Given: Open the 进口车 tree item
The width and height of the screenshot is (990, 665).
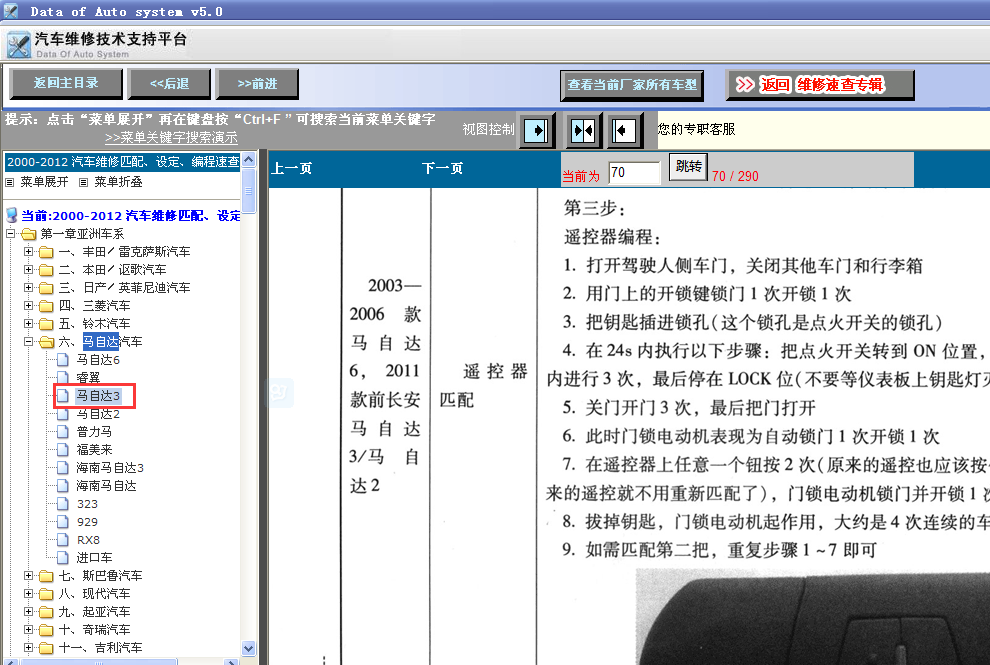Looking at the screenshot, I should tap(94, 558).
